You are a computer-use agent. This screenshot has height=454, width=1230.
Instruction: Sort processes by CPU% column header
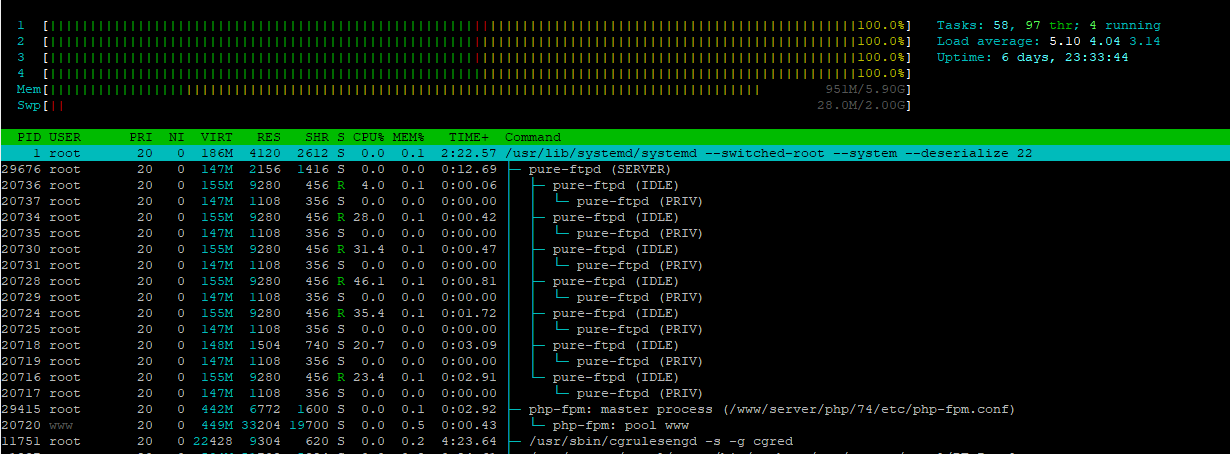(x=369, y=137)
